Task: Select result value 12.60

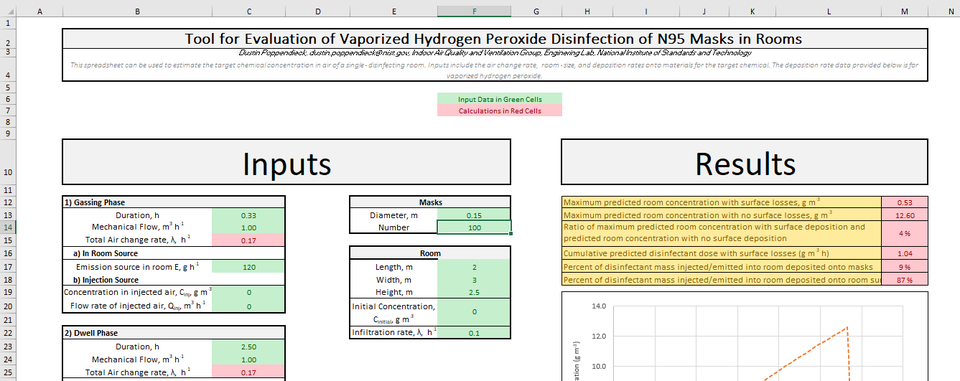Action: [904, 215]
